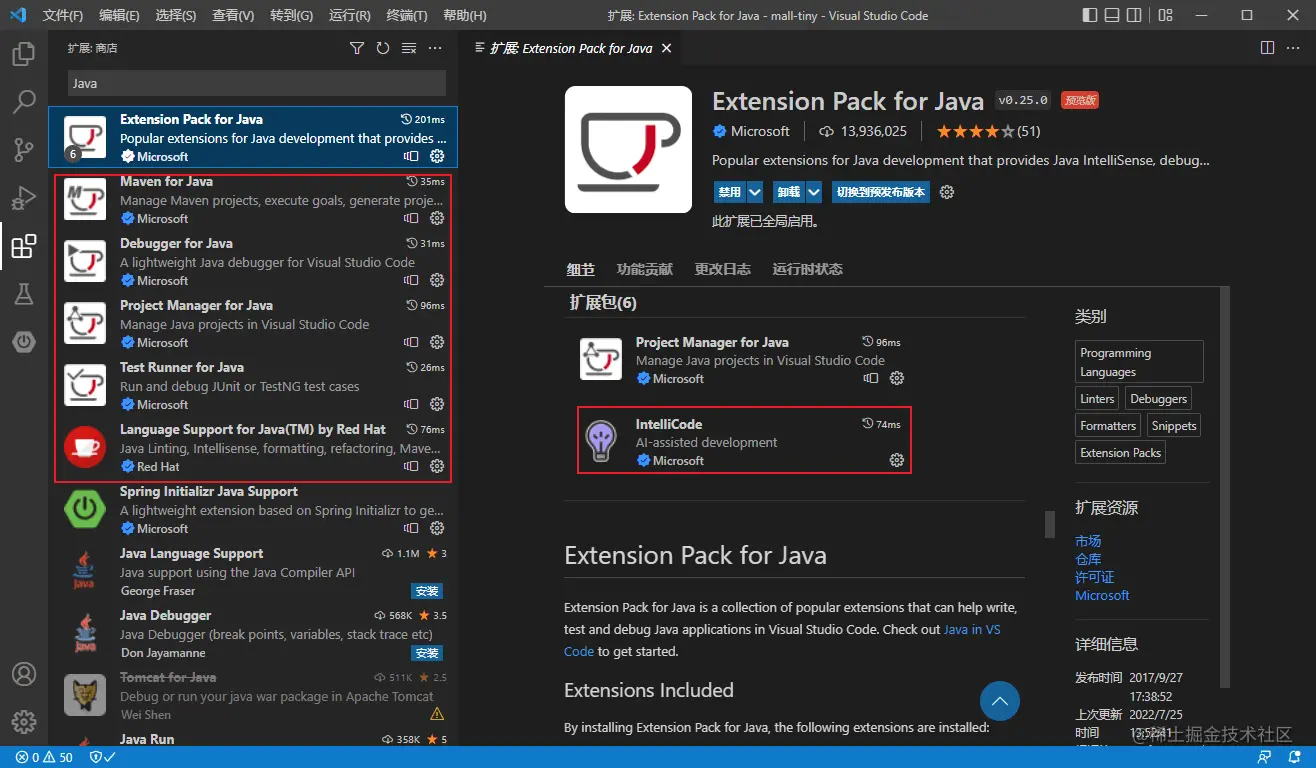Open the Search view in activity bar

[x=24, y=102]
